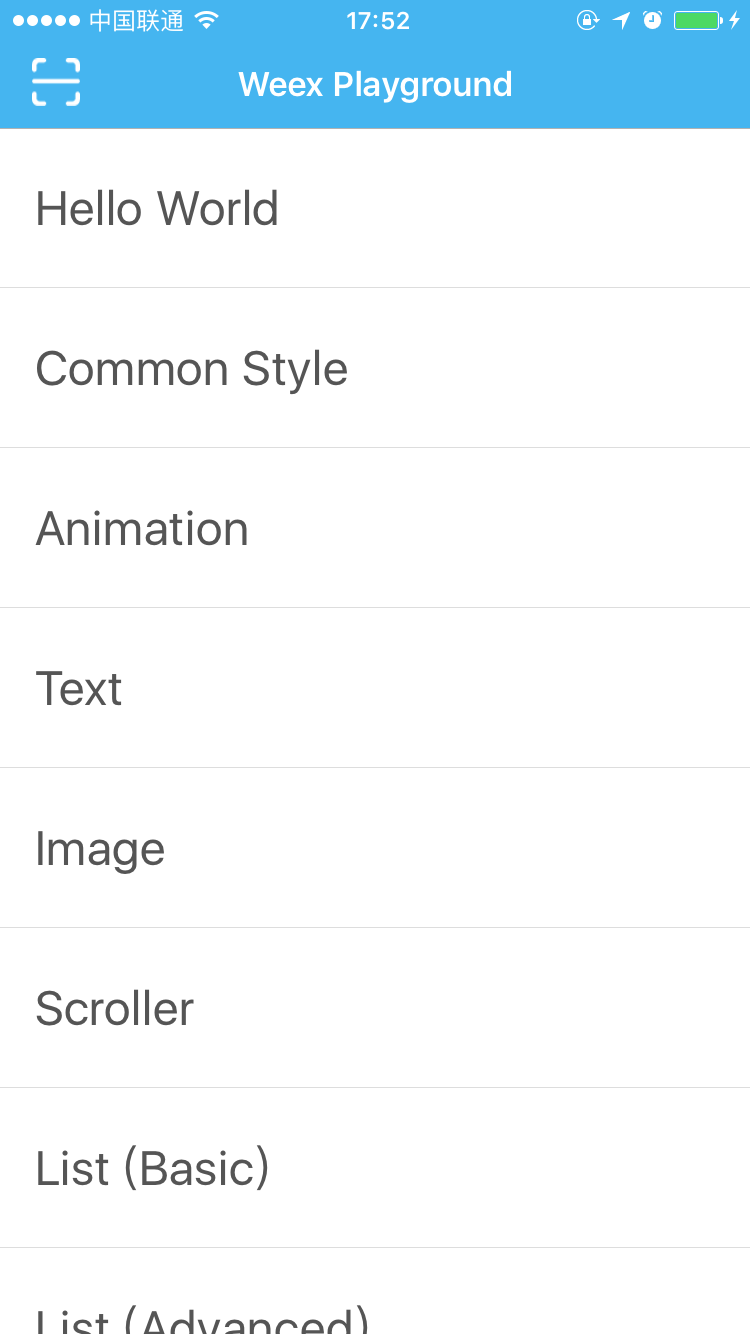This screenshot has width=750, height=1334.
Task: Tap the Weex Playground title
Action: tap(375, 84)
